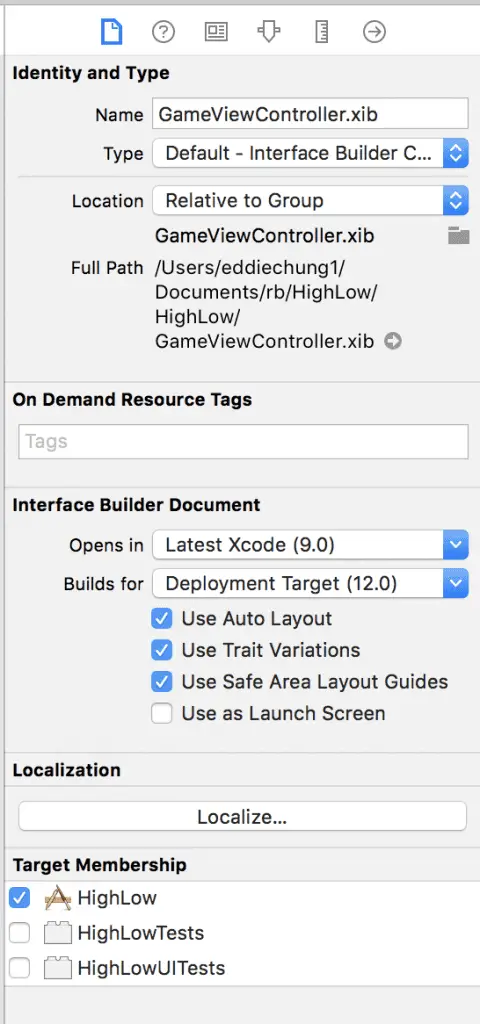
Task: Click the On Demand Resource Tags header
Action: (132, 399)
